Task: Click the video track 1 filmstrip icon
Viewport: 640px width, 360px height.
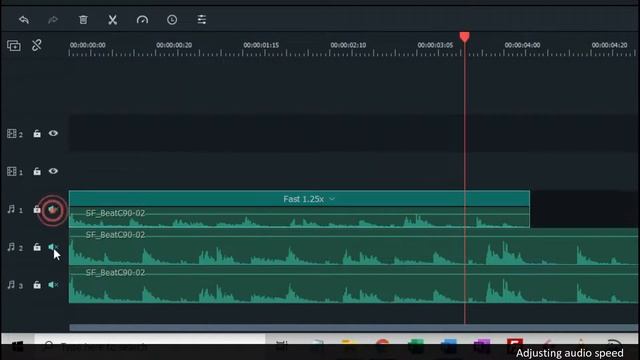Action: tap(12, 171)
